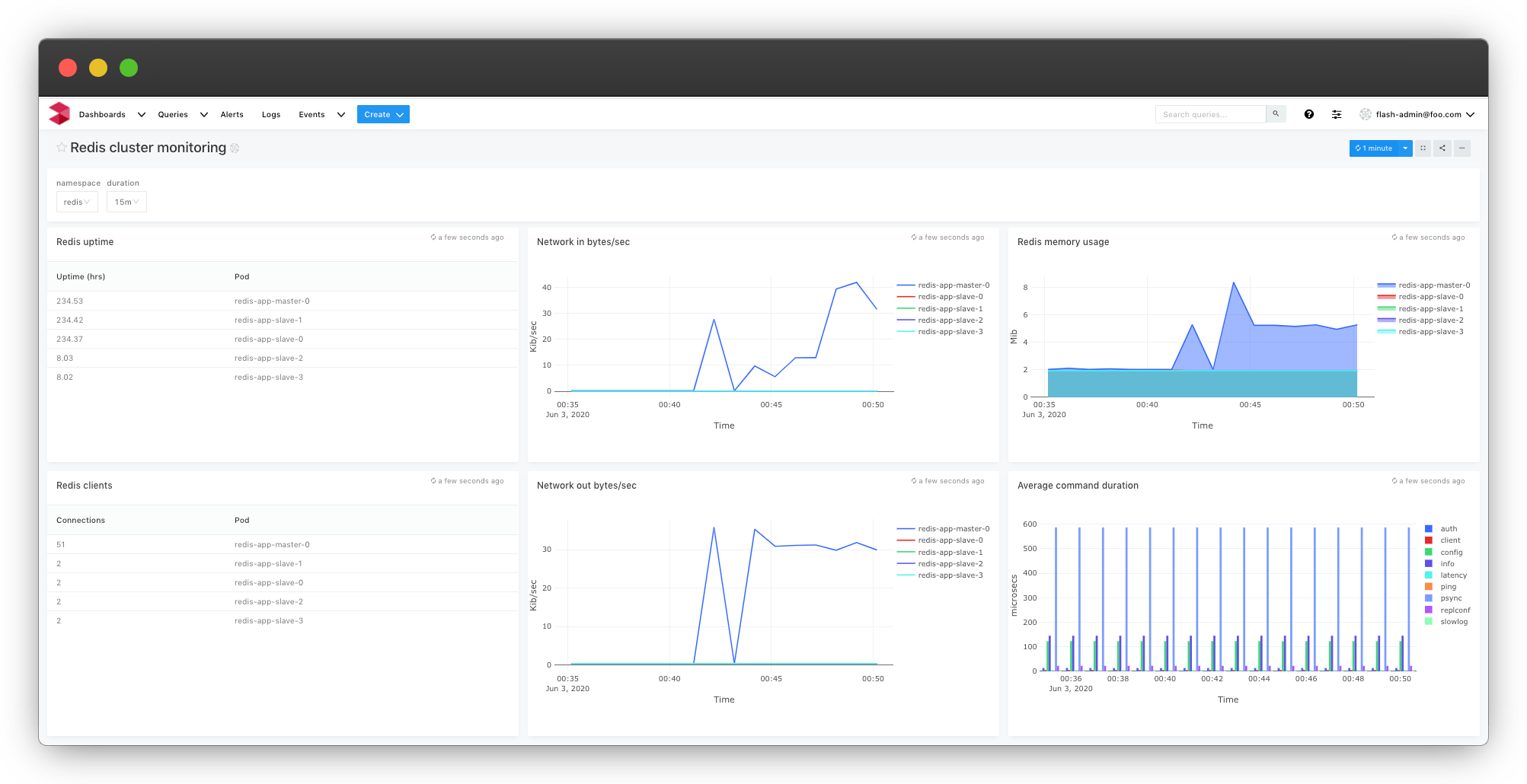Toggle the replconf legend entry

click(1447, 610)
